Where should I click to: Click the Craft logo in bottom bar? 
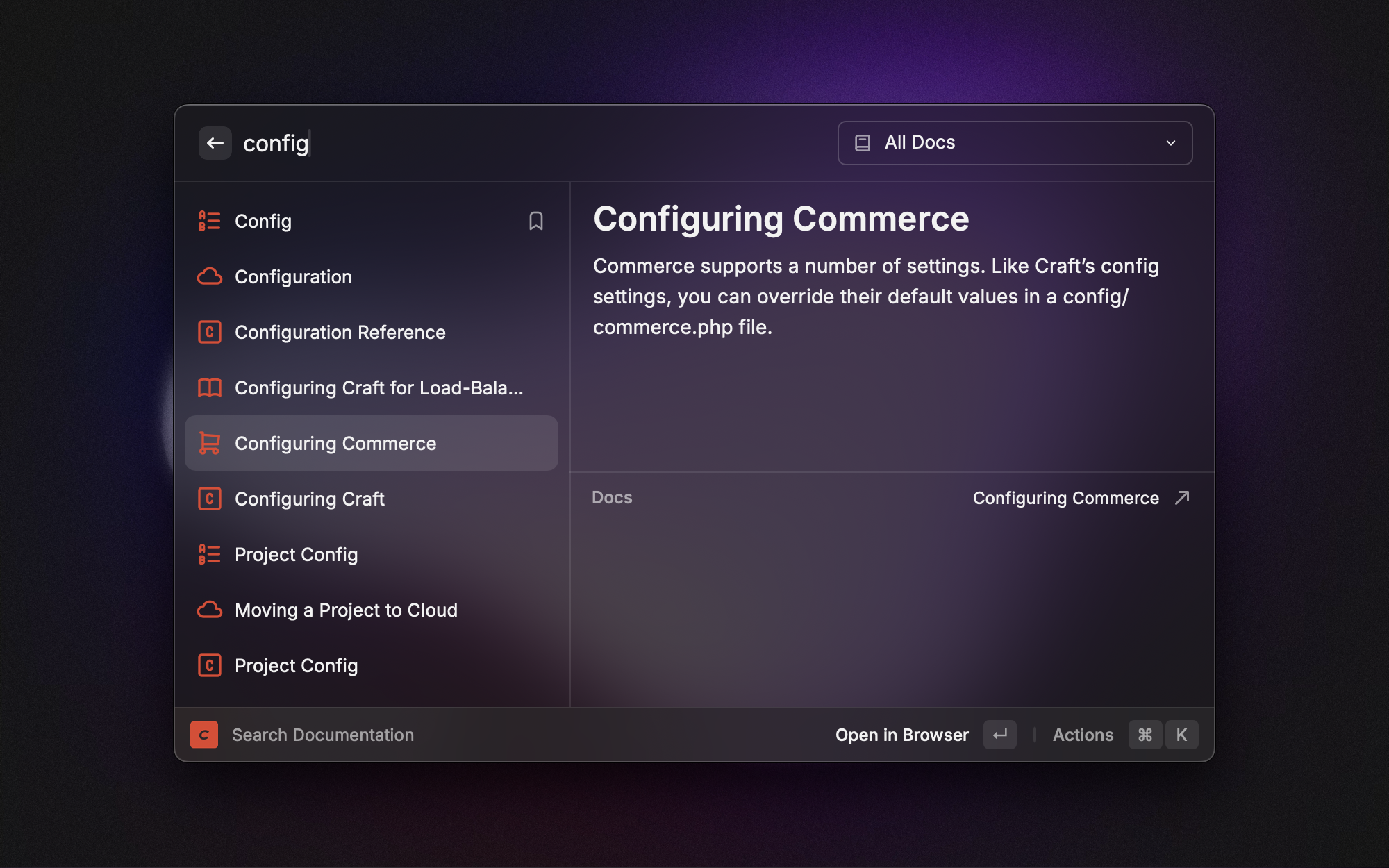[x=204, y=735]
